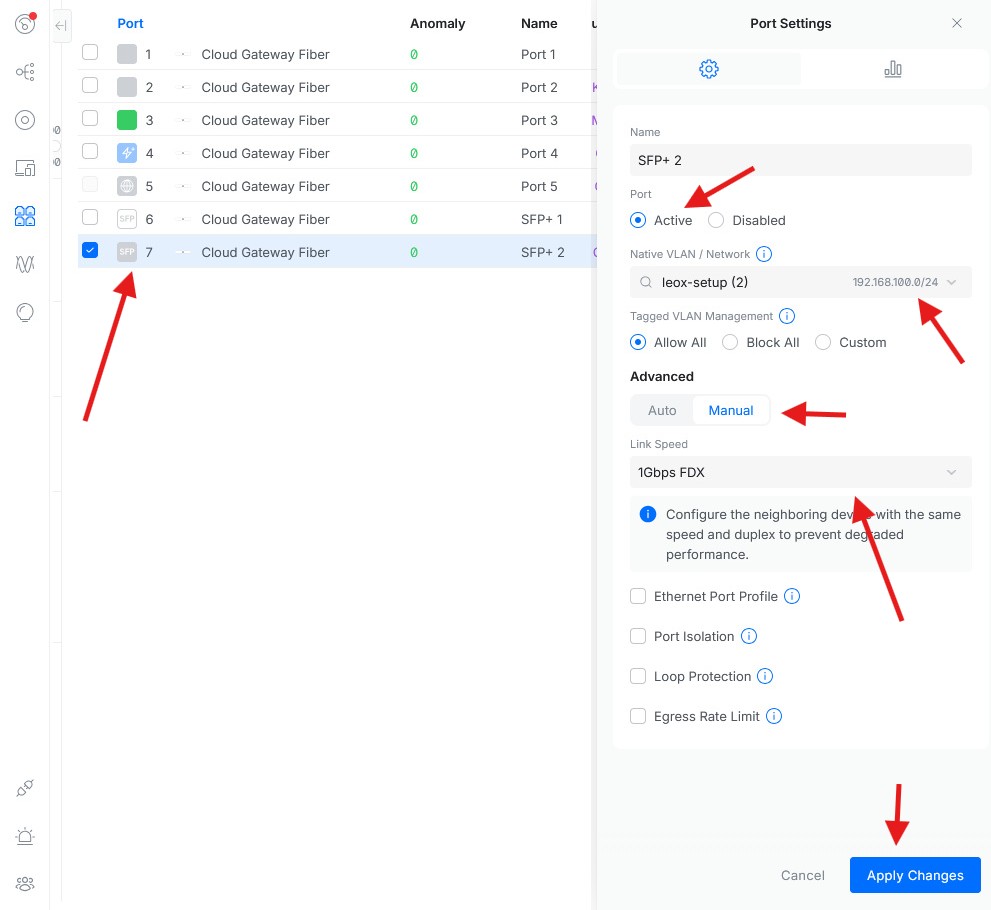Open the Admins & Users sidebar icon
This screenshot has height=910, width=991.
point(25,883)
